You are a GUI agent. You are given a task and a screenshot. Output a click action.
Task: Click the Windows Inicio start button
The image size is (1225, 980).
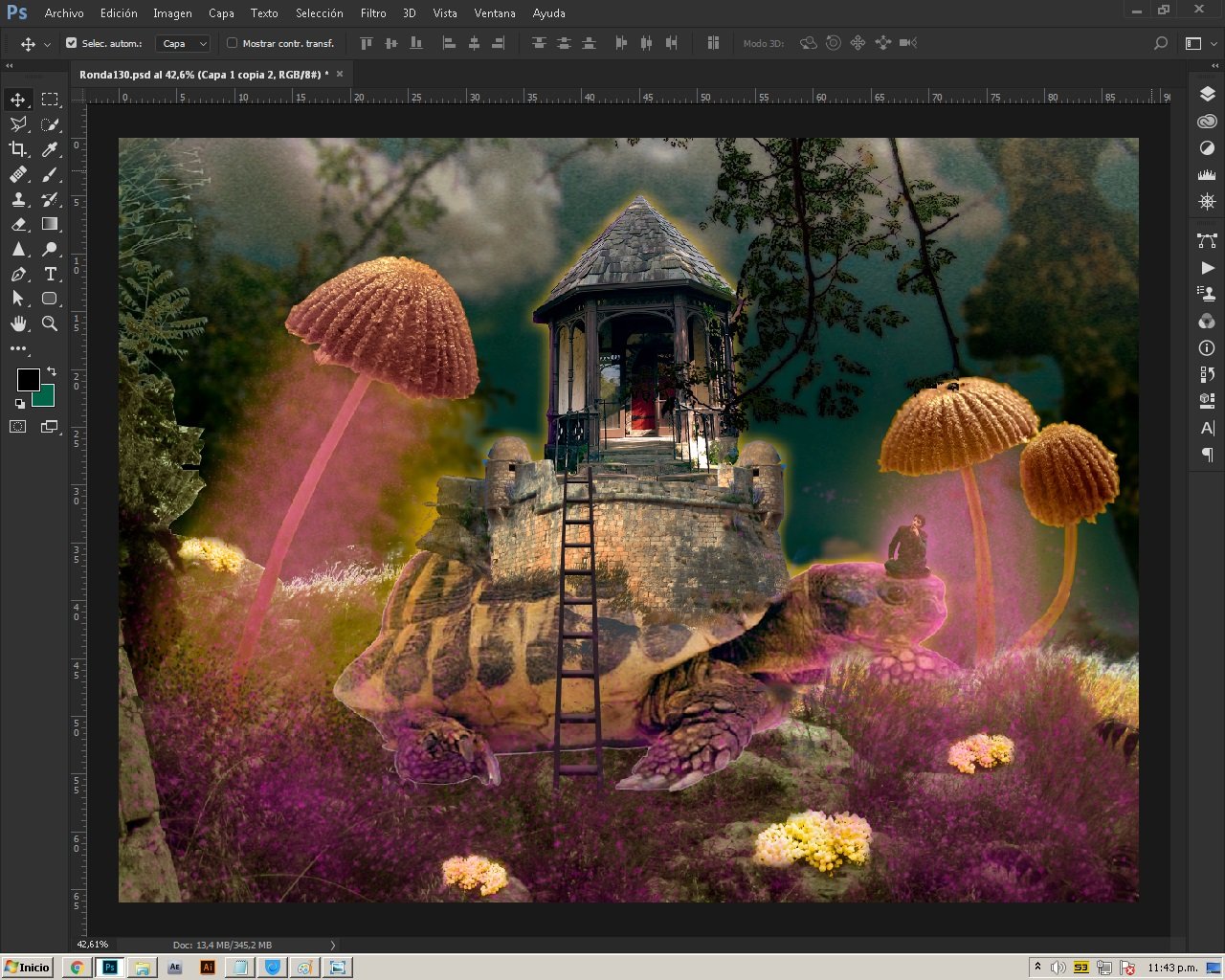coord(28,967)
